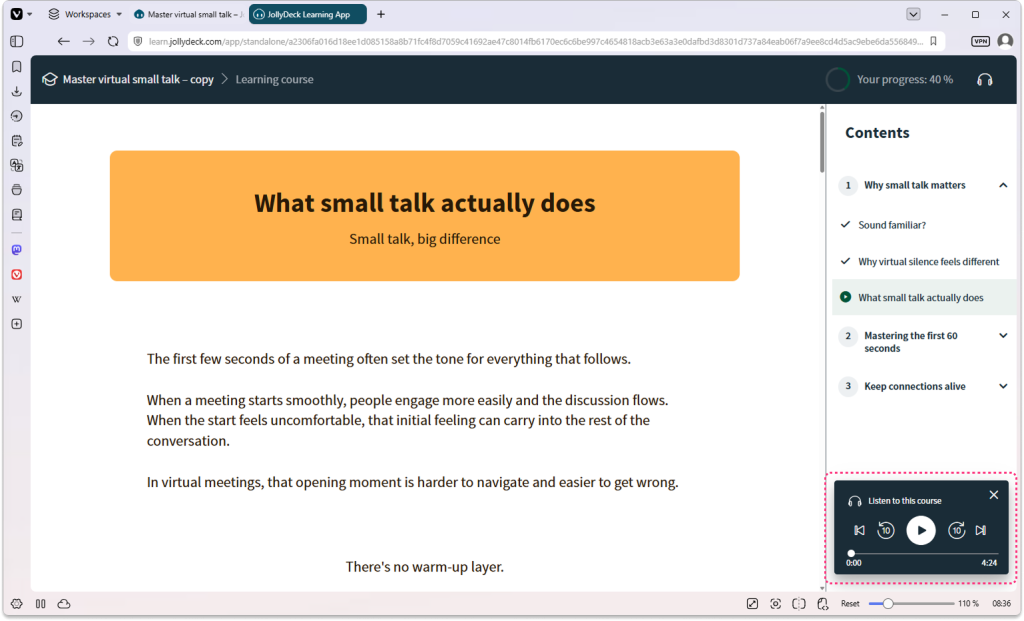Capture page screenshot camera icon
Image resolution: width=1024 pixels, height=621 pixels.
click(775, 604)
